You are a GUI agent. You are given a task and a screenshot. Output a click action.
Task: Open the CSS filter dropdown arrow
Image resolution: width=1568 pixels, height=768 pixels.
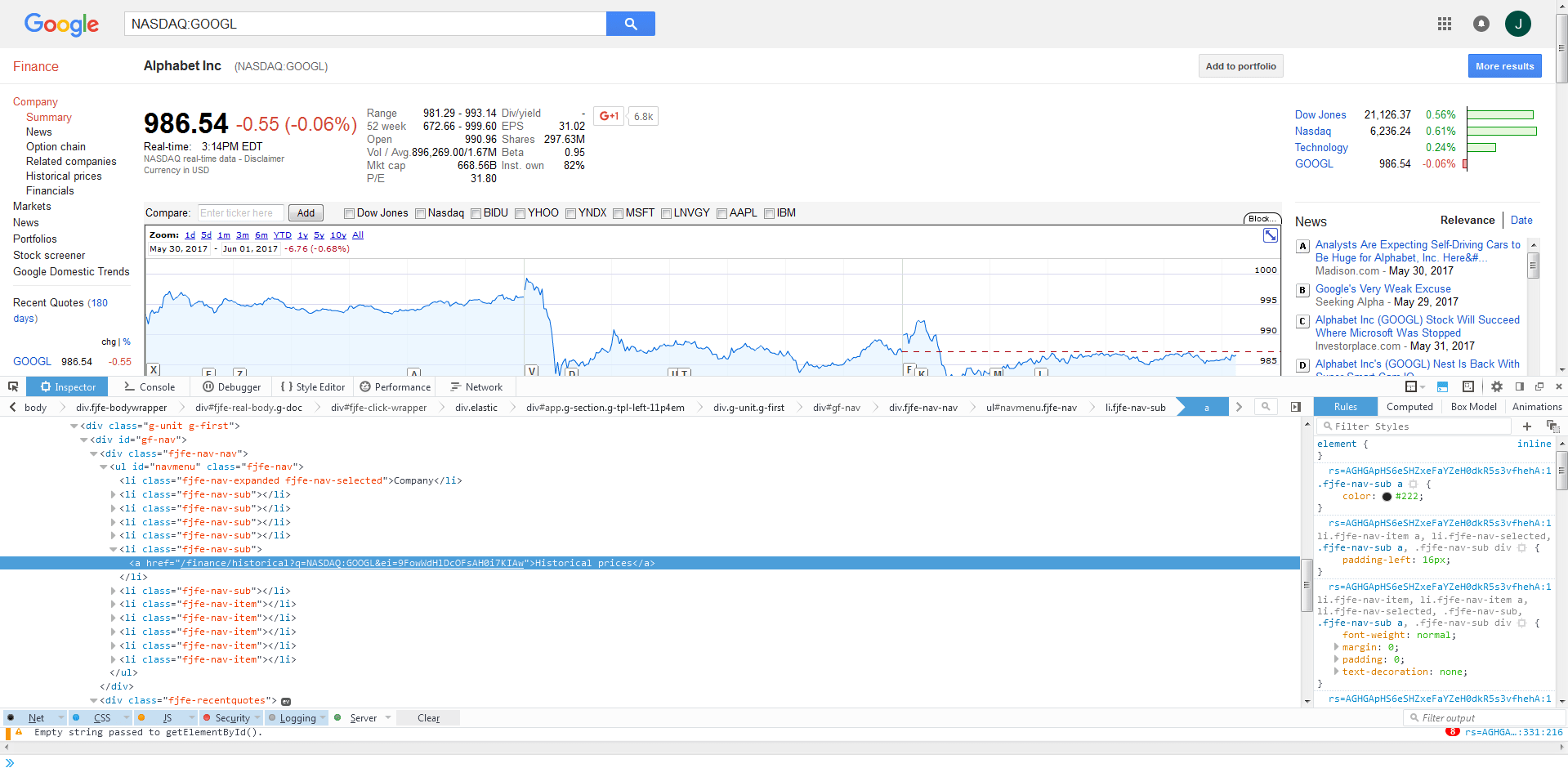(126, 717)
